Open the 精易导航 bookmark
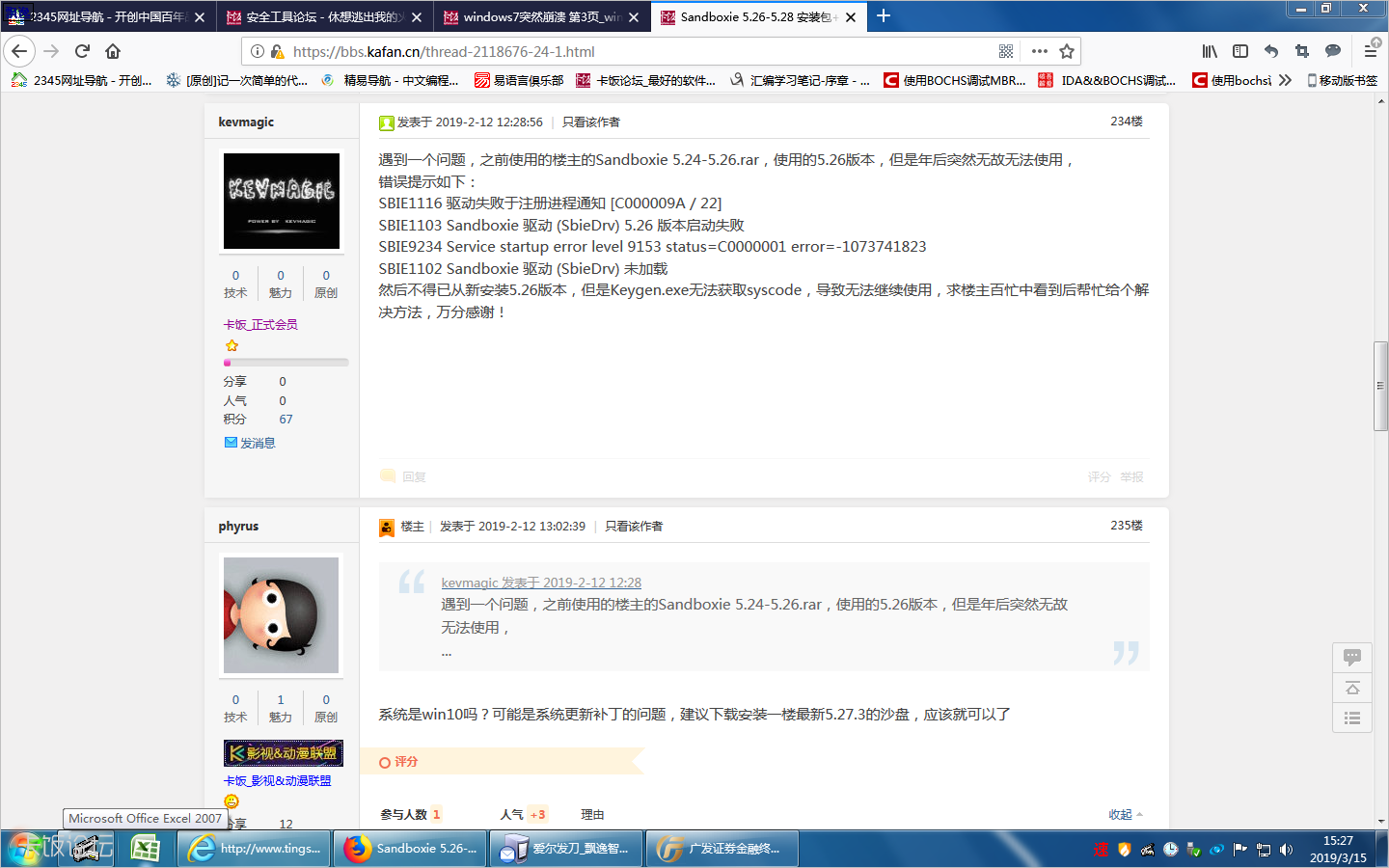 (391, 80)
